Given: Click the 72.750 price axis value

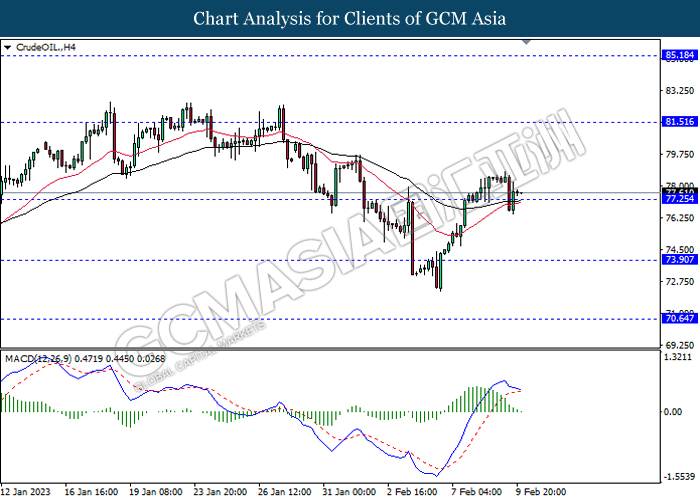Looking at the screenshot, I should click(679, 282).
